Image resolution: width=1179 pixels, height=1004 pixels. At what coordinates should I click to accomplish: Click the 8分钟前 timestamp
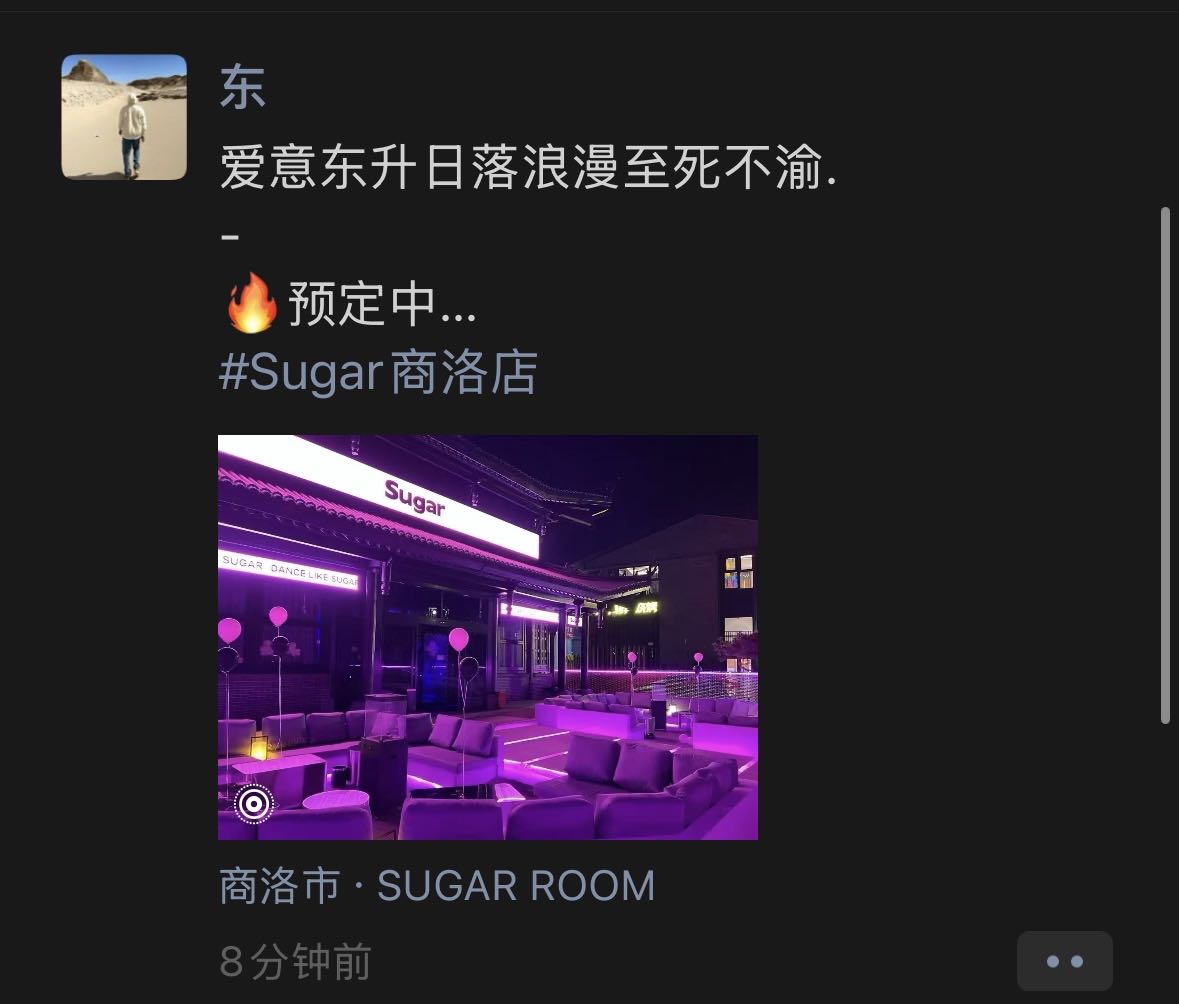pyautogui.click(x=296, y=961)
